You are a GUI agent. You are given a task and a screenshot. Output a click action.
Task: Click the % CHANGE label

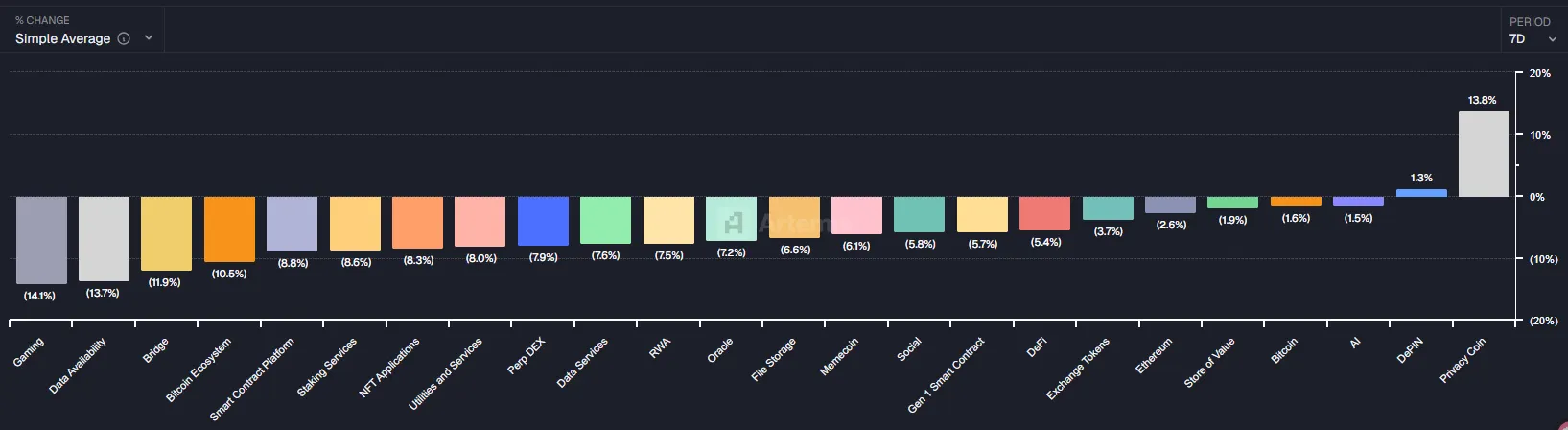pyautogui.click(x=42, y=20)
